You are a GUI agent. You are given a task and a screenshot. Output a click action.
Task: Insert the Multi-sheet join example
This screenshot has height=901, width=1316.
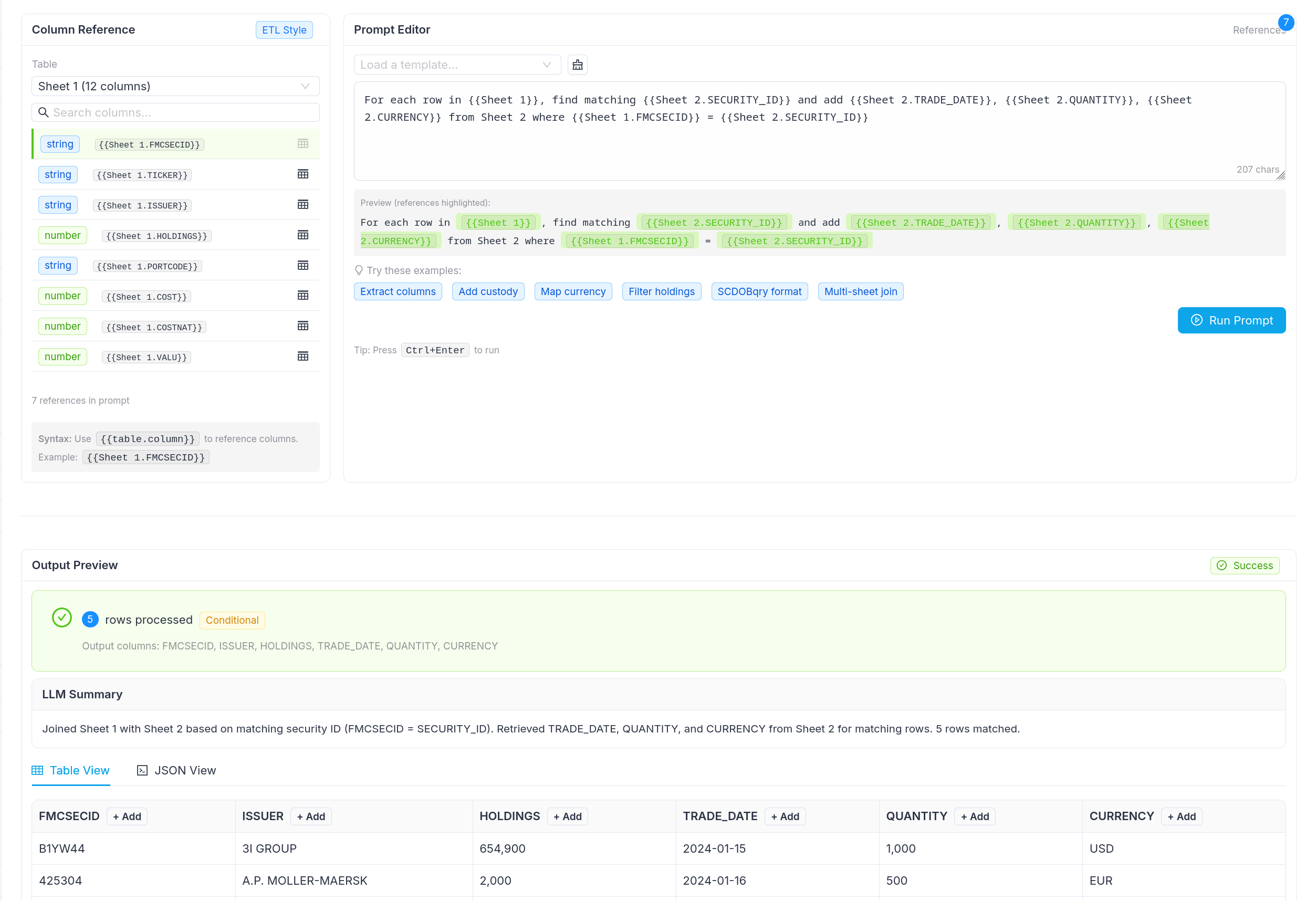tap(861, 291)
